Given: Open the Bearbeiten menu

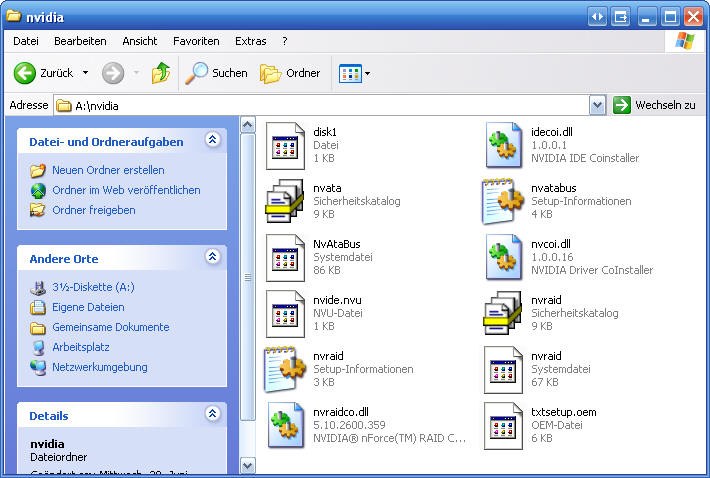Looking at the screenshot, I should [80, 41].
